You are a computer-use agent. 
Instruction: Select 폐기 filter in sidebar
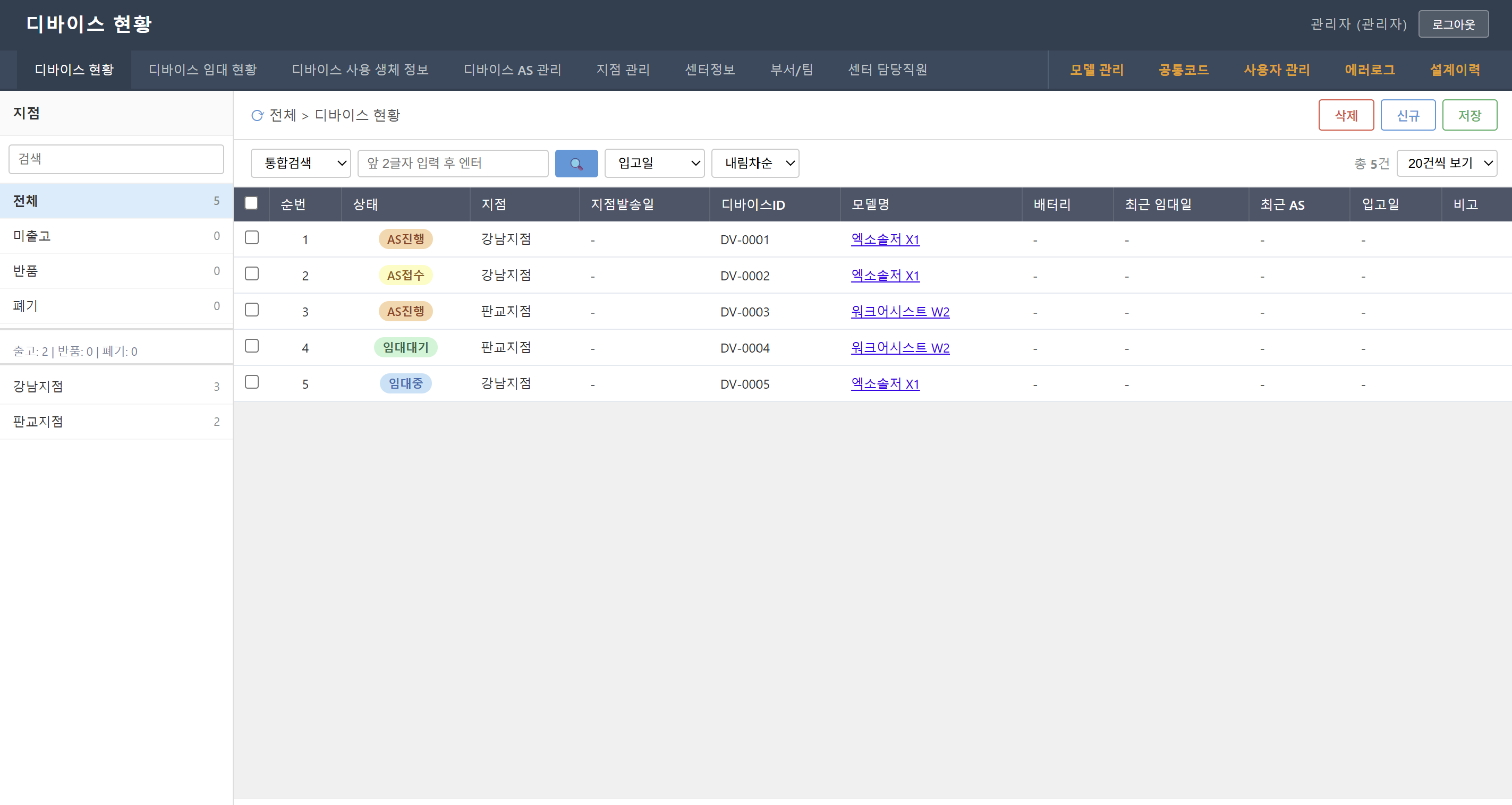pyautogui.click(x=116, y=306)
